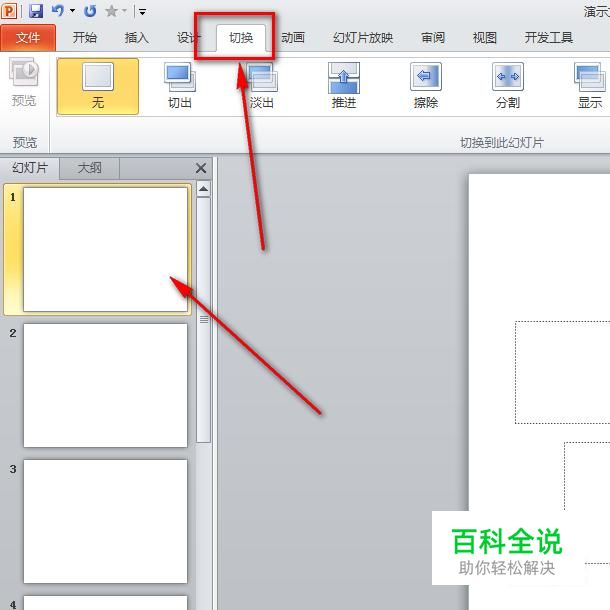Click the Redo/Repeat icon
Screen dimensions: 610x610
point(90,11)
